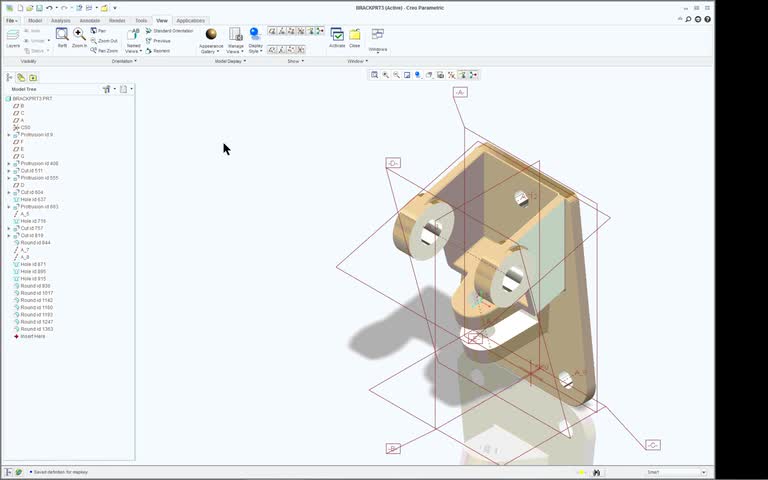
Task: Expand Protrusion id 9 in model tree
Action: [x=9, y=135]
